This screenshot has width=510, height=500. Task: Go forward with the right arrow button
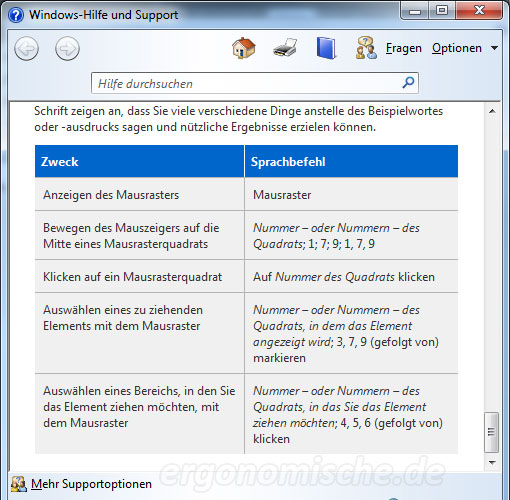tap(67, 49)
